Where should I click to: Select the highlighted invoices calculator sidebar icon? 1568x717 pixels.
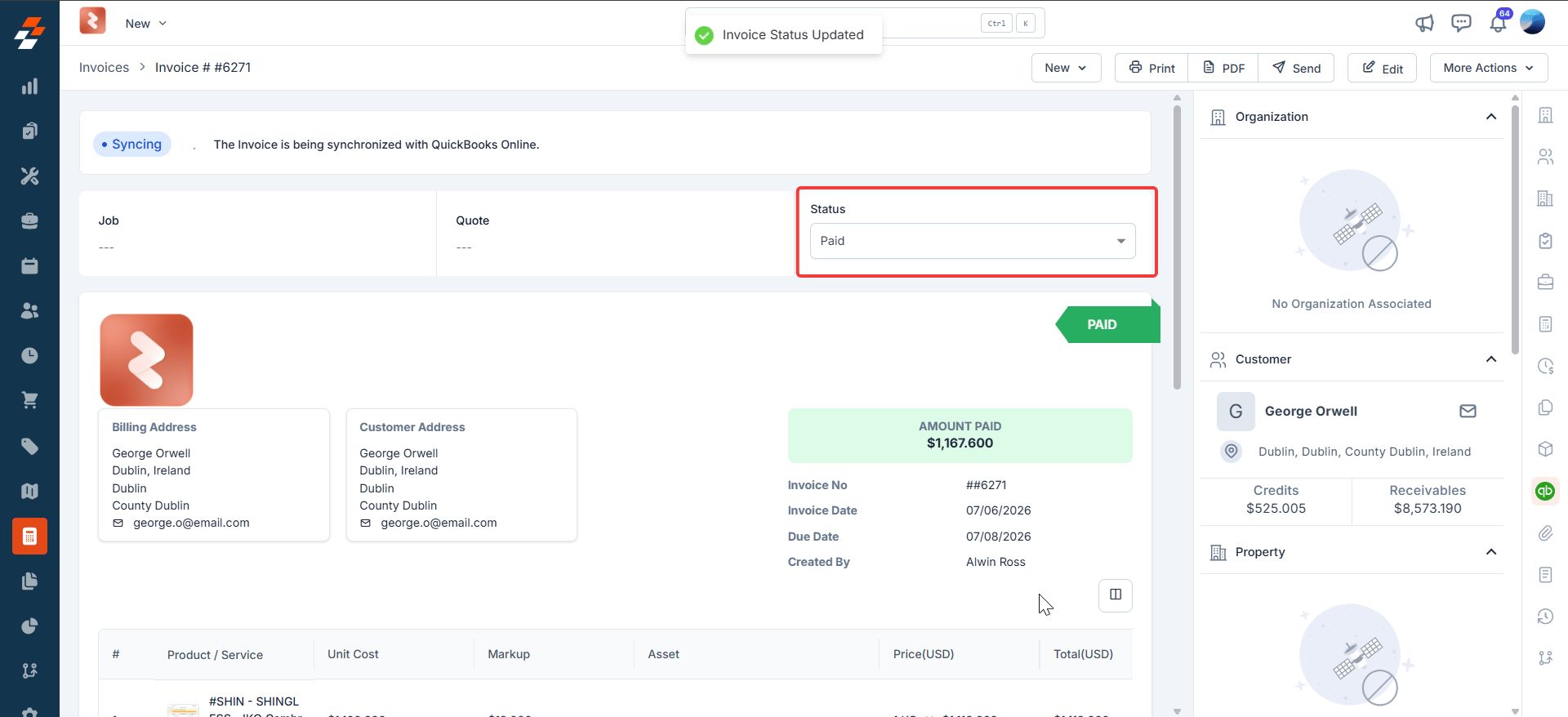(x=29, y=537)
